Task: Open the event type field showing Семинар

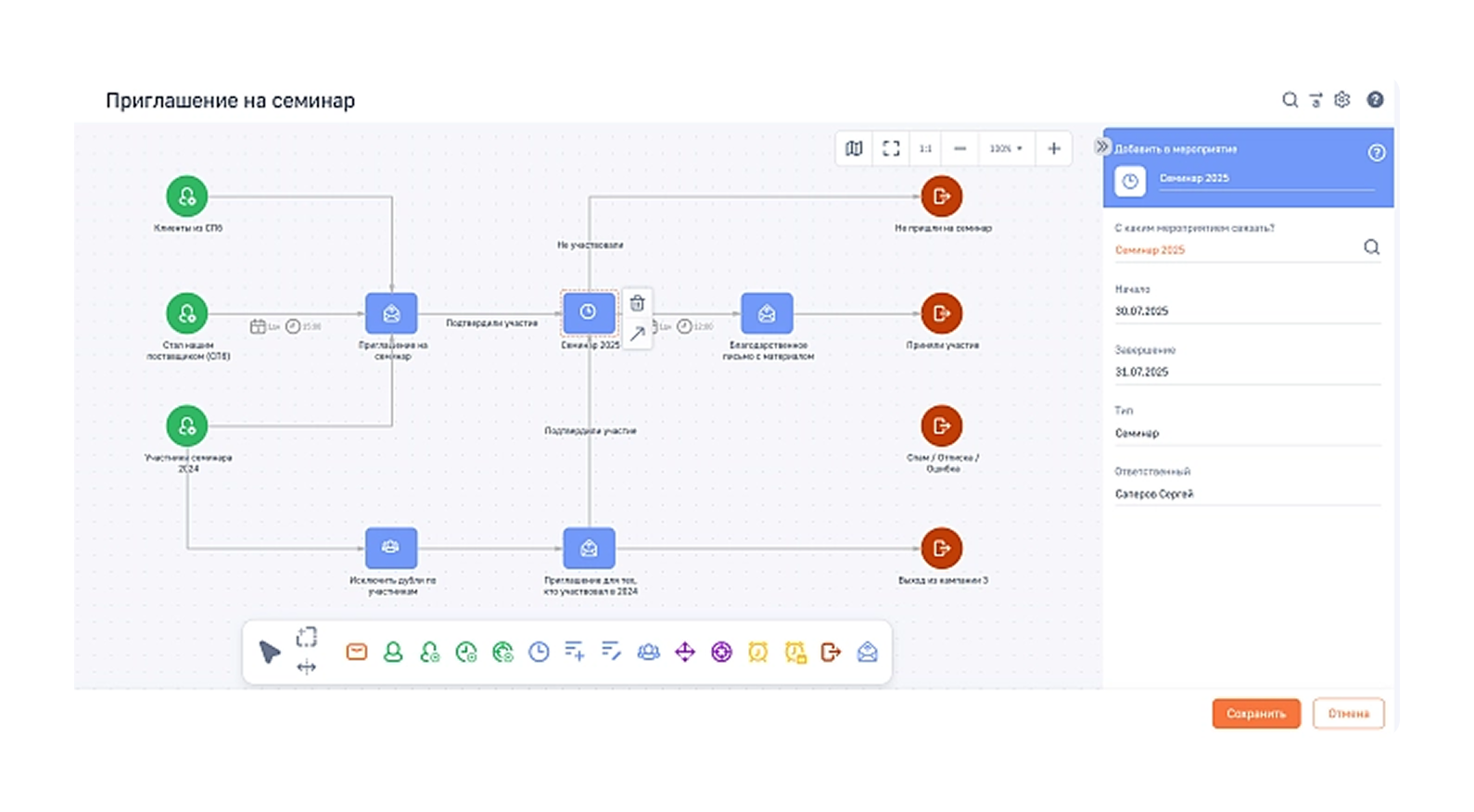Action: [x=1248, y=434]
